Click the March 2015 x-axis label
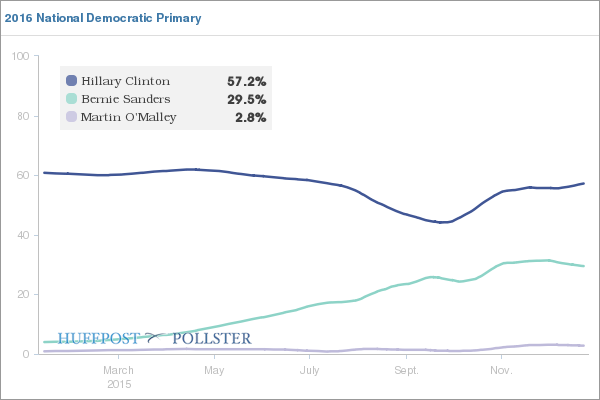The height and width of the screenshot is (400, 600). 119,376
